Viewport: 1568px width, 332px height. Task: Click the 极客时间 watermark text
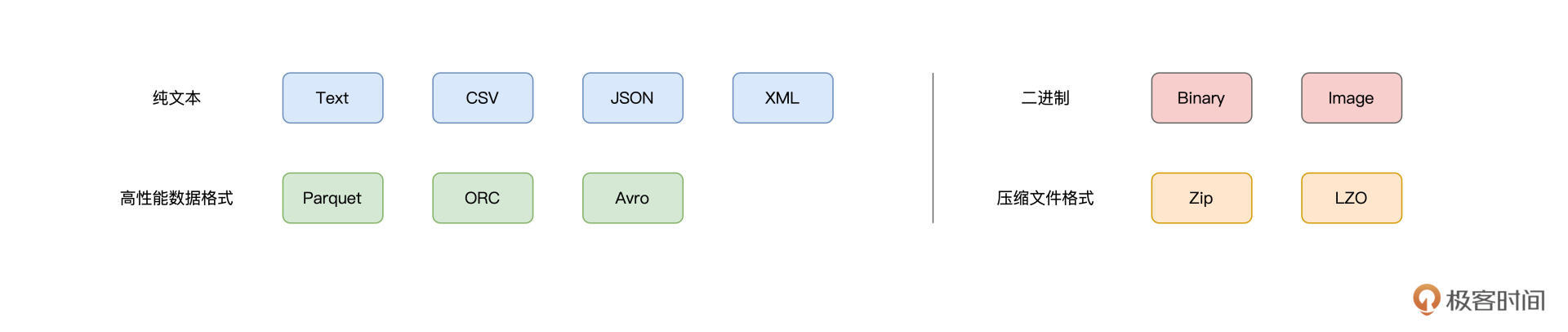1494,300
